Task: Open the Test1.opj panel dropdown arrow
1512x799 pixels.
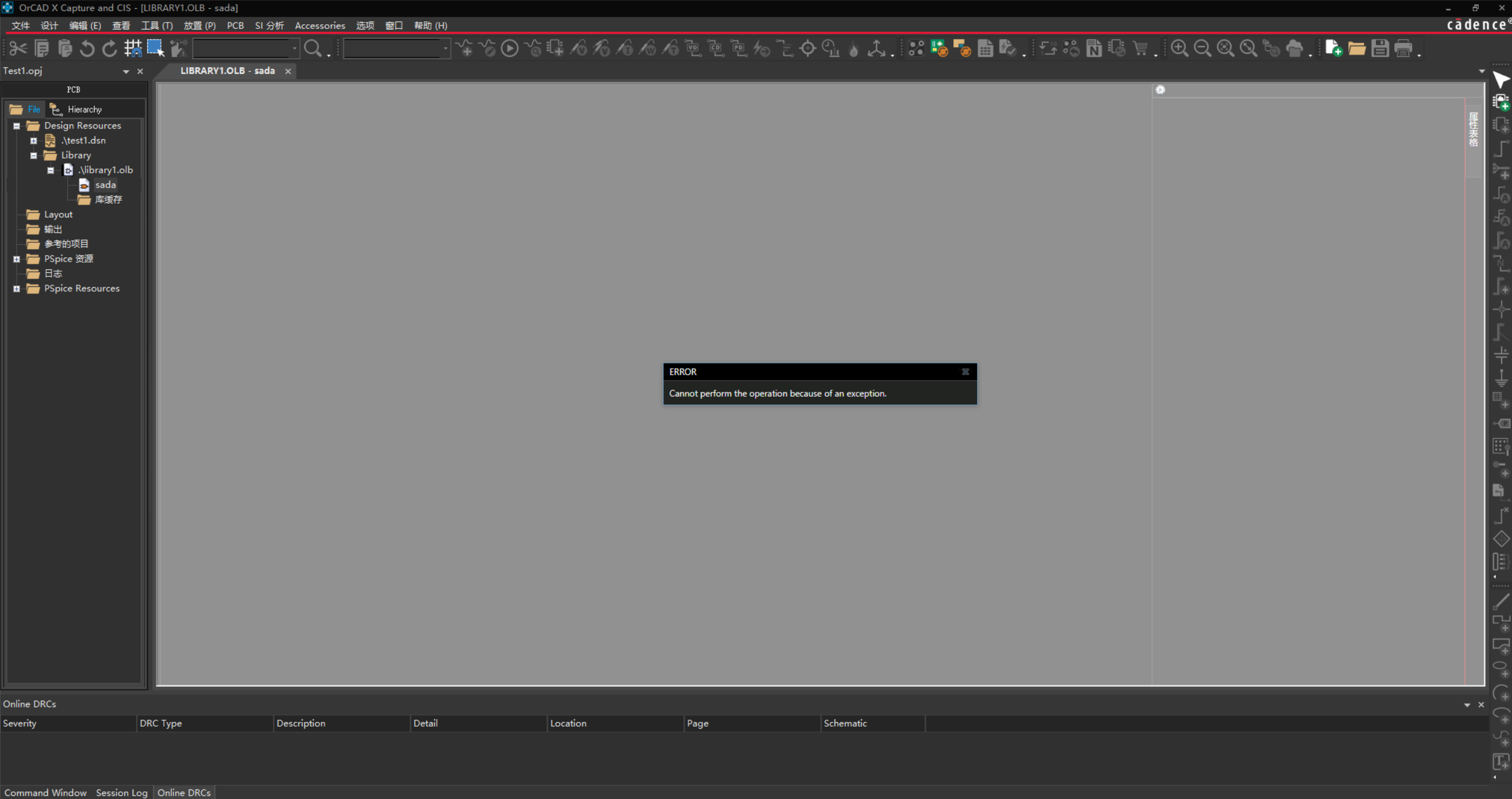Action: [x=126, y=72]
